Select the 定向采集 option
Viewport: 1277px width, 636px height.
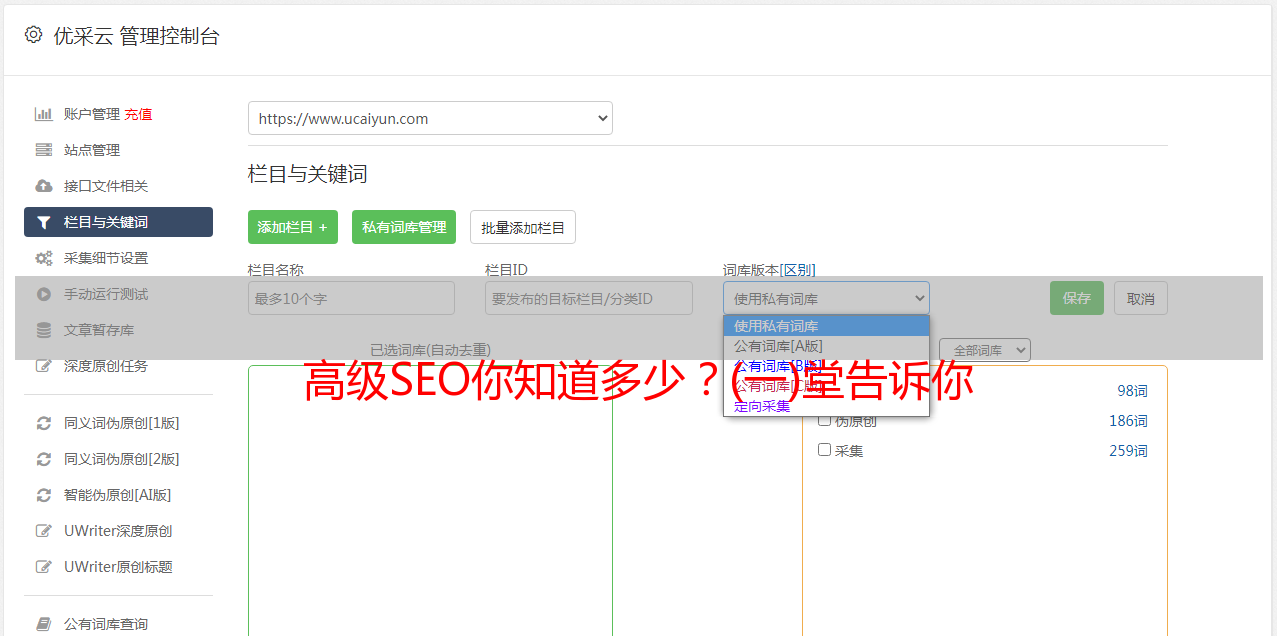pyautogui.click(x=826, y=406)
